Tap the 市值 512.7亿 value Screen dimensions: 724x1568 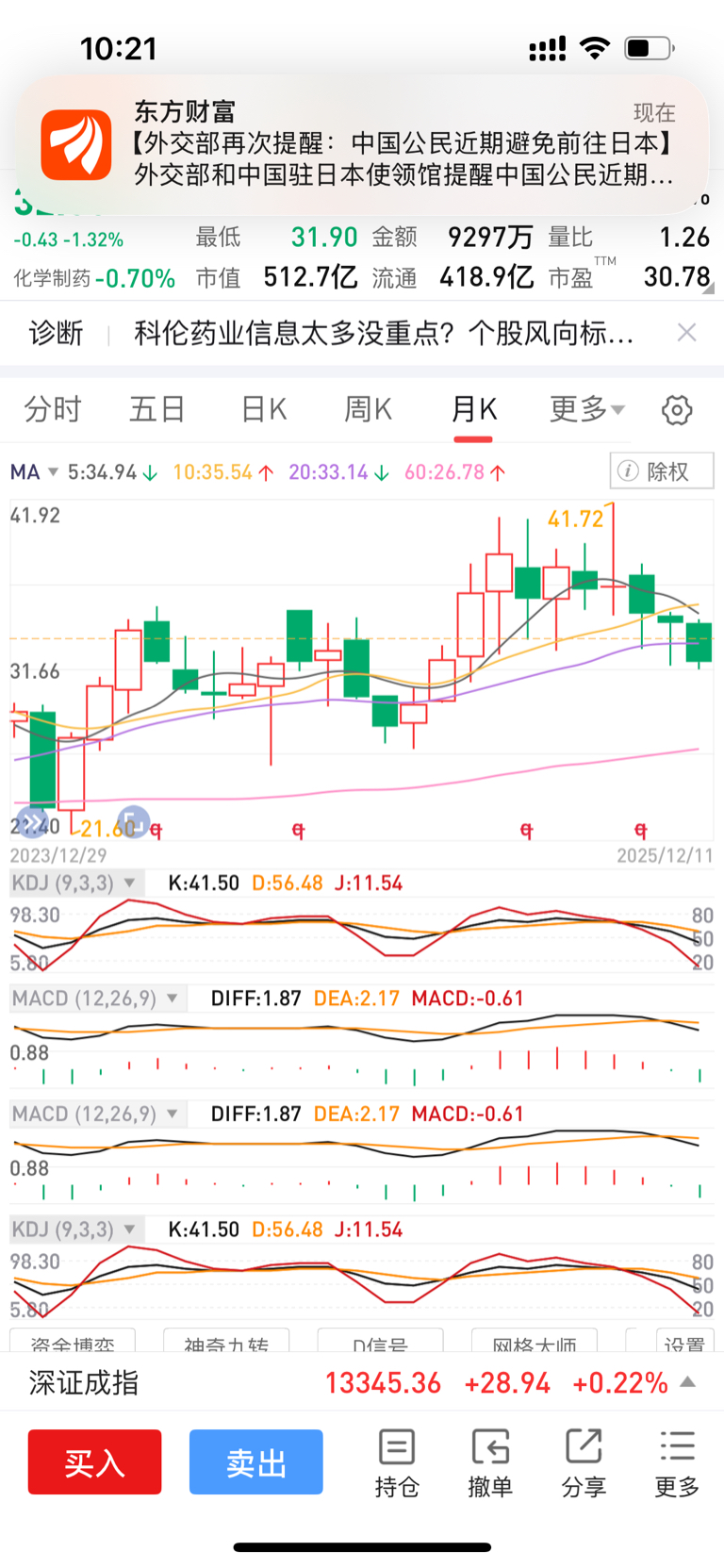coord(310,277)
